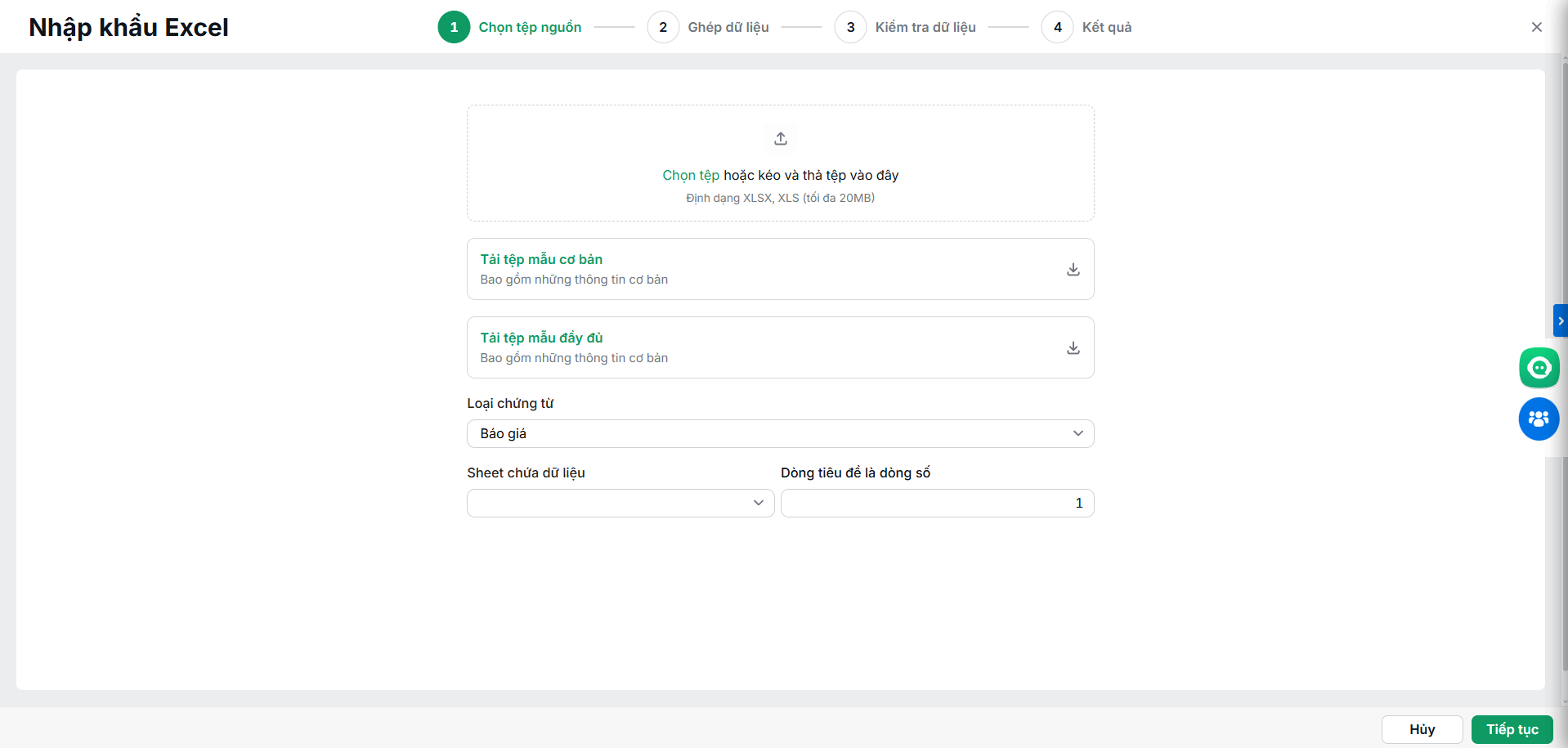Download the basic template via its download icon

[x=1073, y=270]
